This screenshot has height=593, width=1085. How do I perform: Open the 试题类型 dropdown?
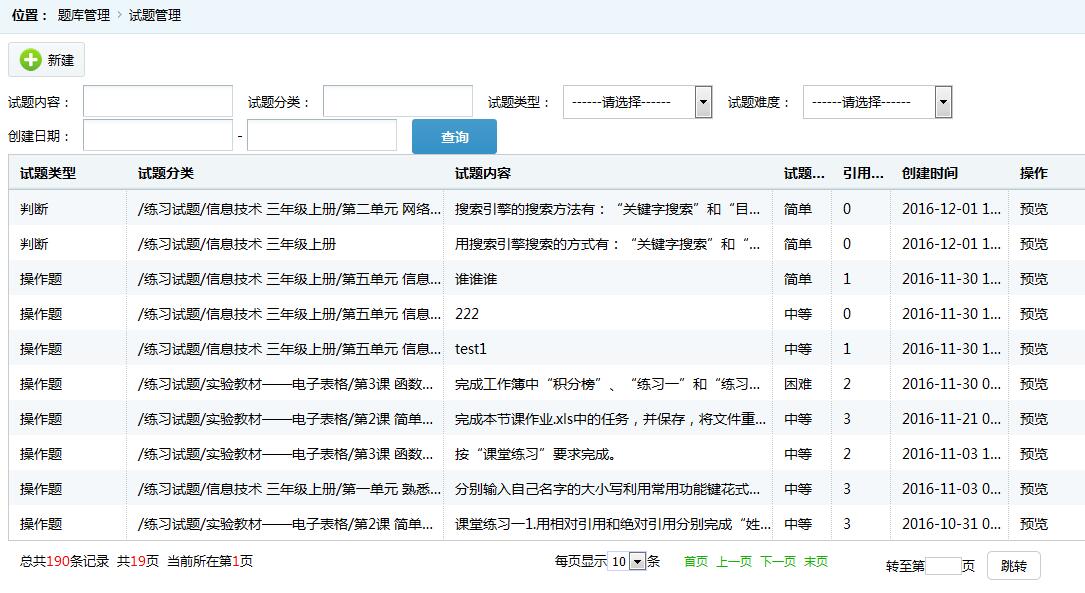click(x=637, y=102)
